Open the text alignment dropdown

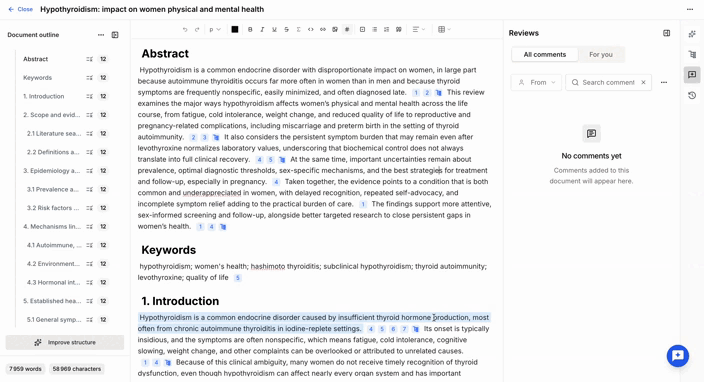pos(418,30)
